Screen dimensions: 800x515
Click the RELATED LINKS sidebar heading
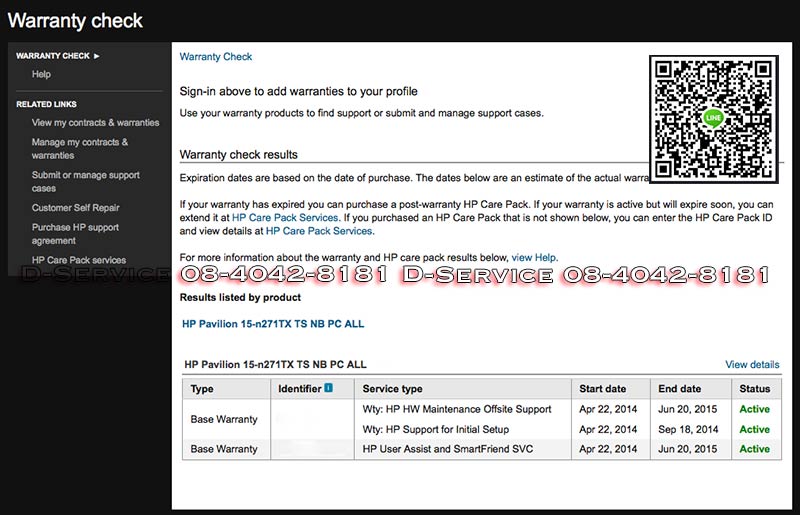click(46, 104)
